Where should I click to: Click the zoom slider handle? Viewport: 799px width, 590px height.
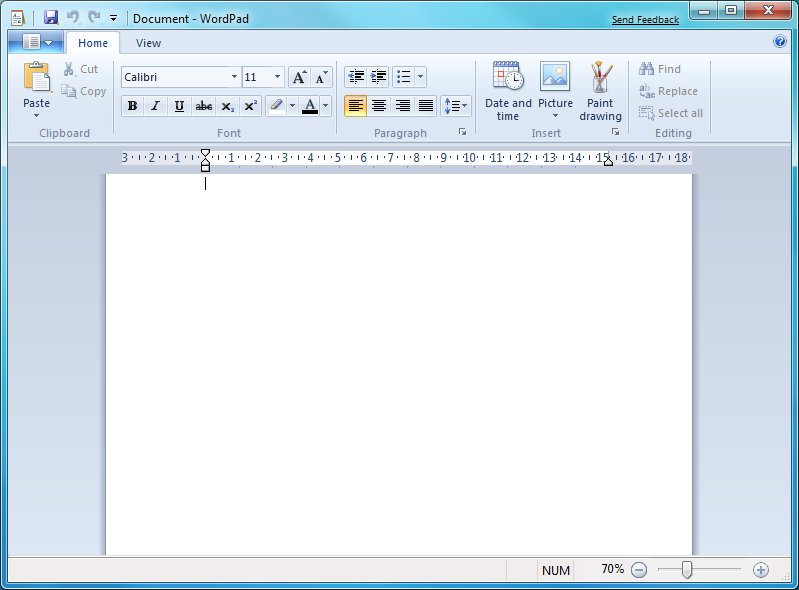687,570
